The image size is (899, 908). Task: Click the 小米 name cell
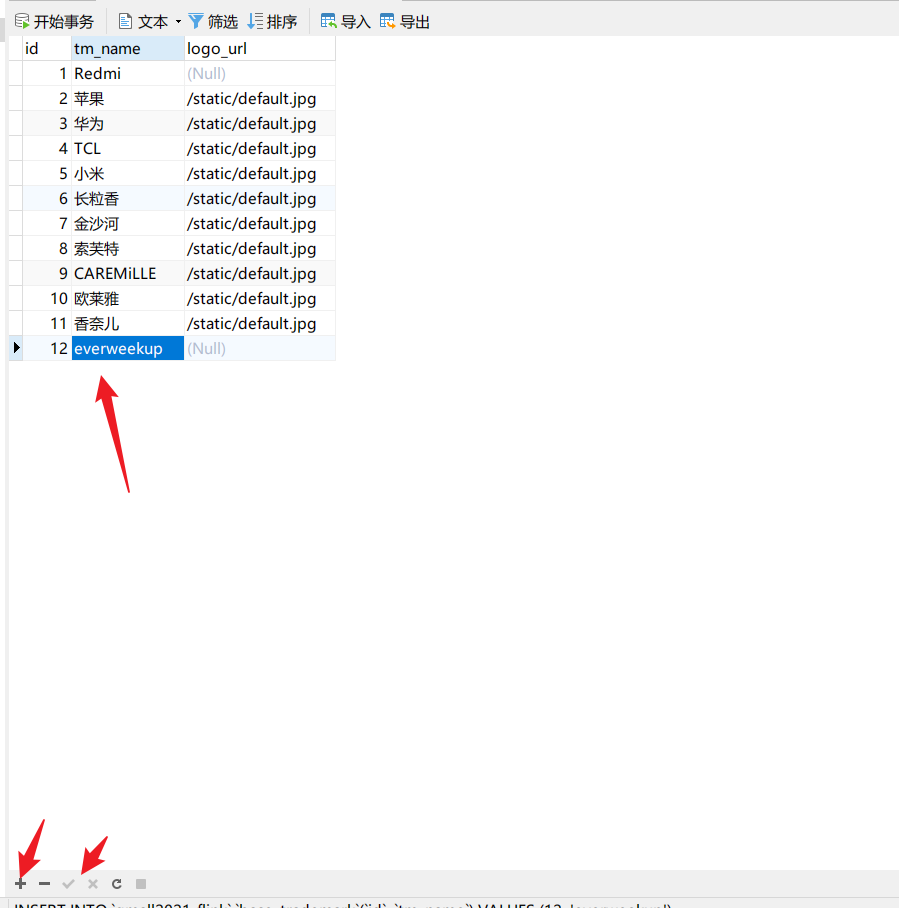(128, 173)
